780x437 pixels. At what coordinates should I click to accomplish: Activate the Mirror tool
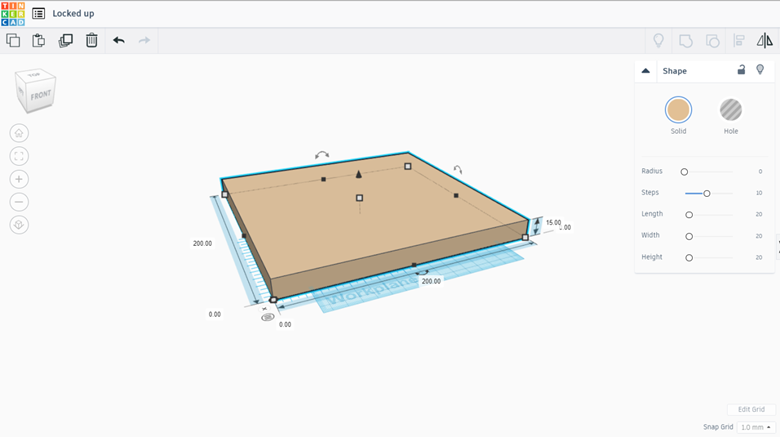point(765,40)
